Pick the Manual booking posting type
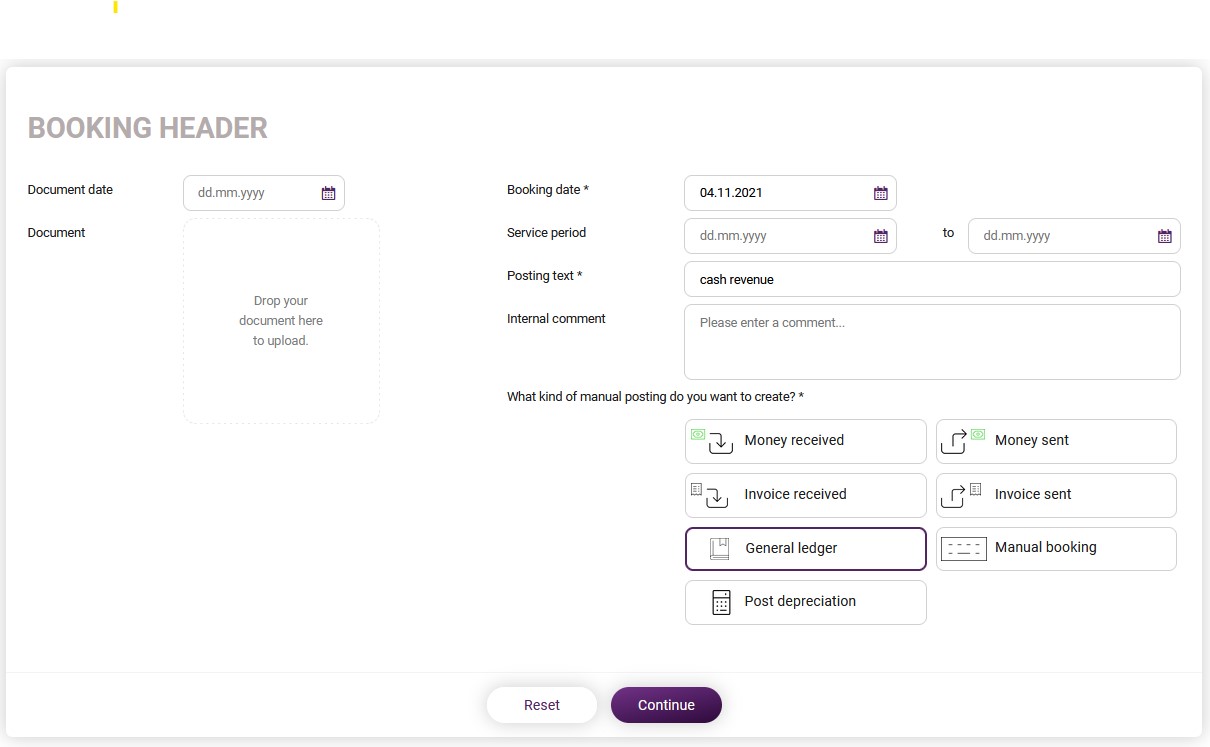Viewport: 1210px width, 747px height. 1056,549
